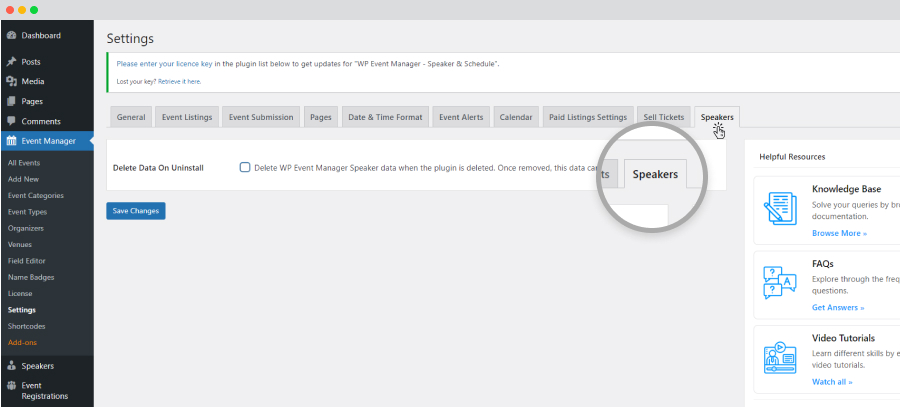Click 'Retrieve it here' link
This screenshot has width=900, height=407.
click(179, 82)
